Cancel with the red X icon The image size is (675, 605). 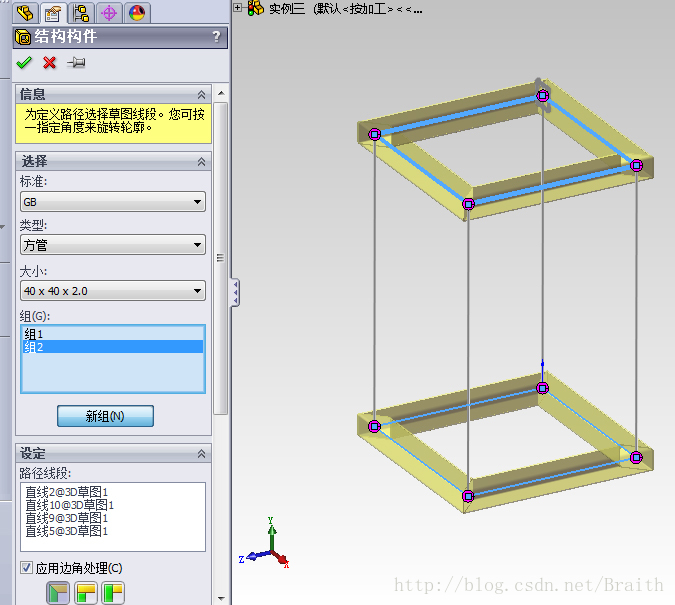coord(50,63)
